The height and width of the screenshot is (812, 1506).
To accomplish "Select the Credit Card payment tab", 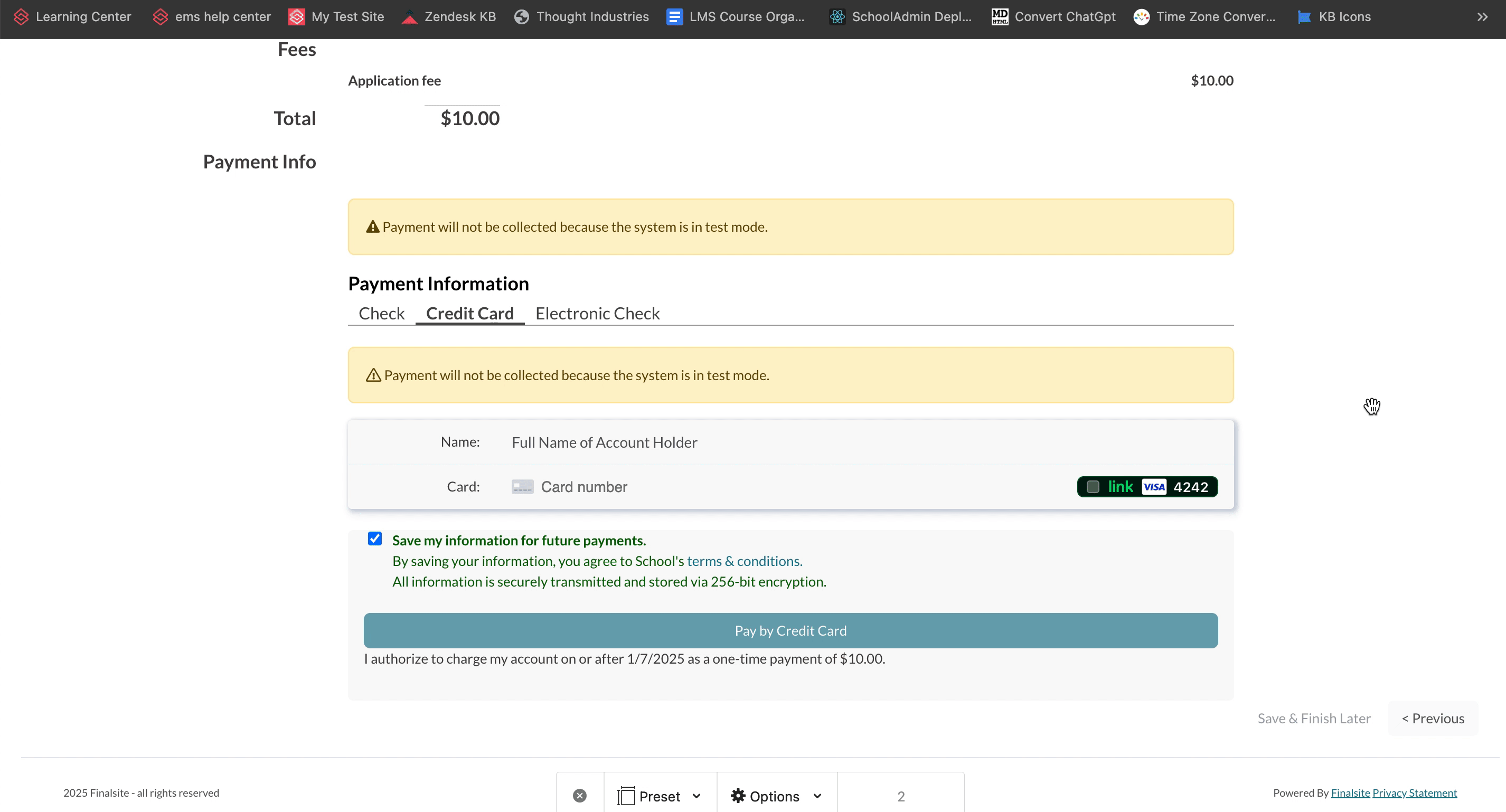I will (469, 313).
